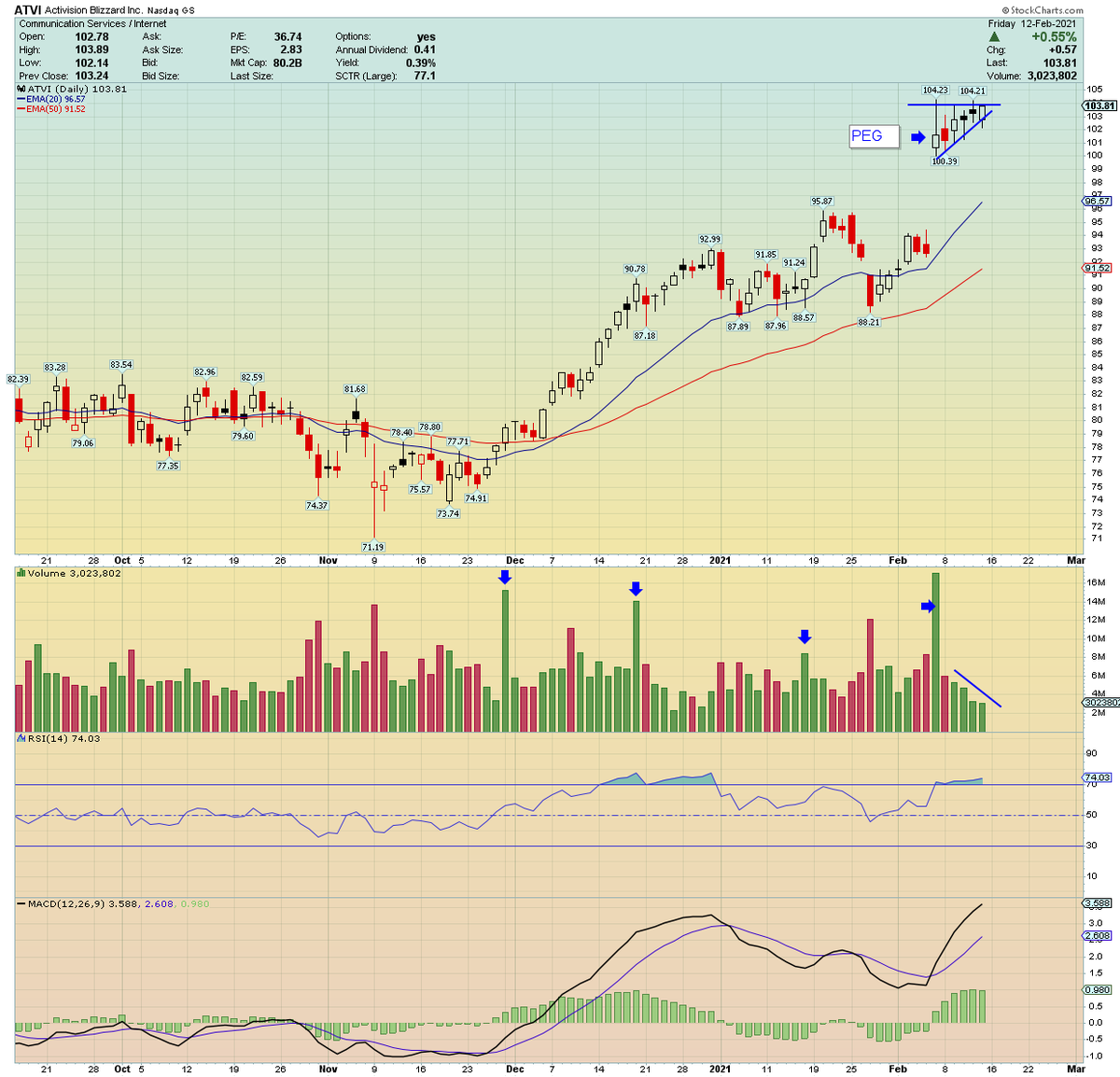
Task: Select the Low value 102.14
Action: 91,63
